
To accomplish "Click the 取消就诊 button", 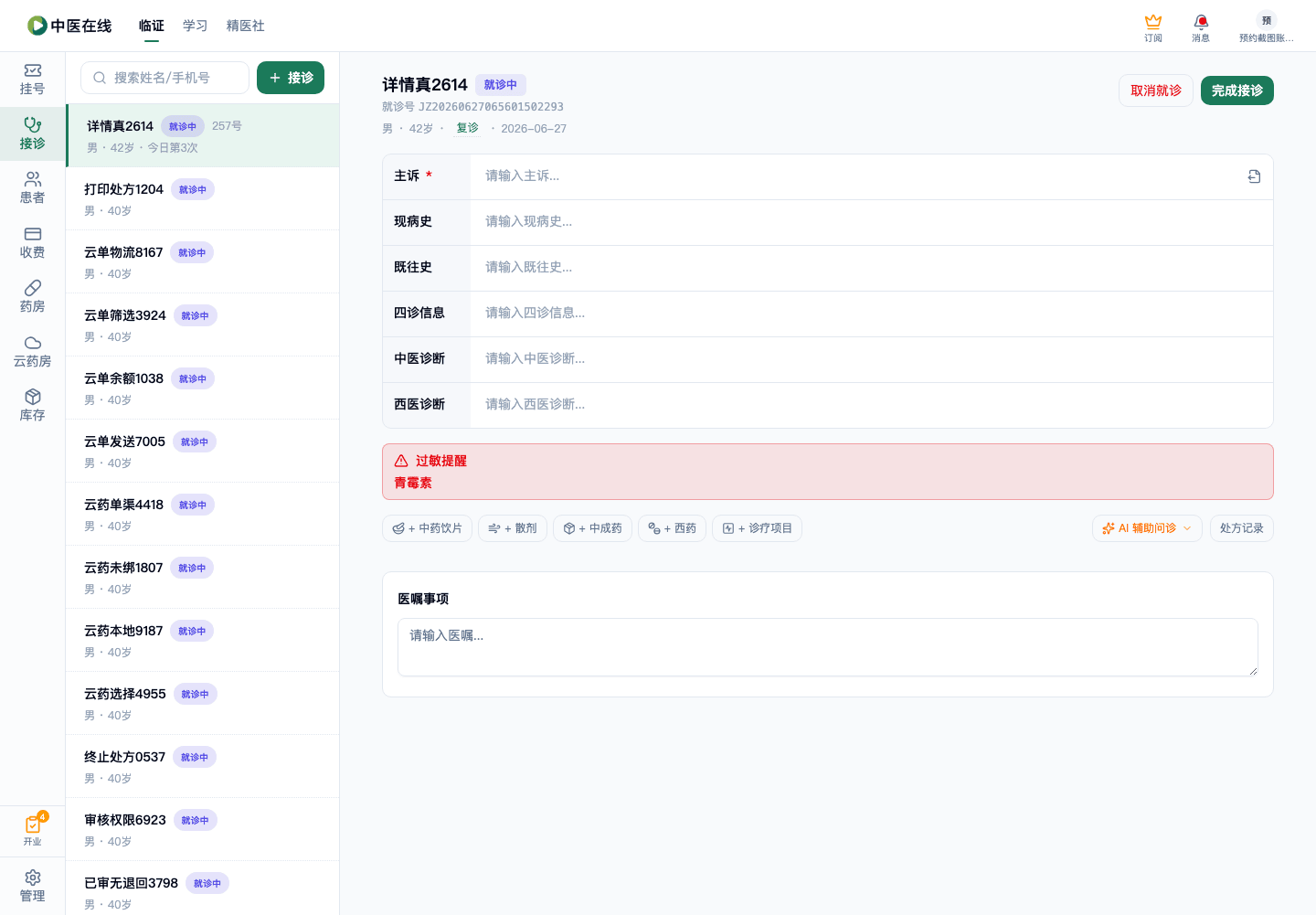I will [1156, 90].
